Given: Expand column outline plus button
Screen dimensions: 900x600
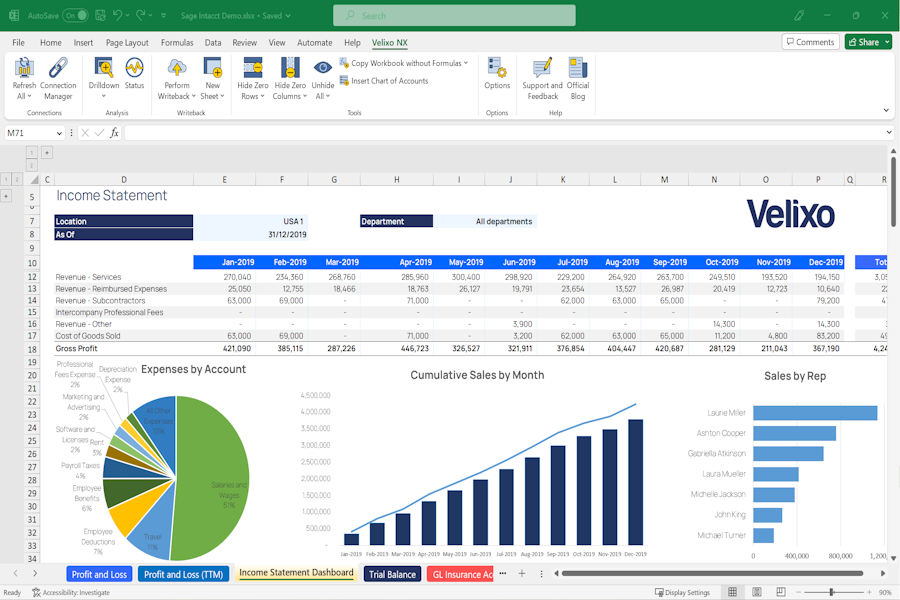Looking at the screenshot, I should point(47,152).
